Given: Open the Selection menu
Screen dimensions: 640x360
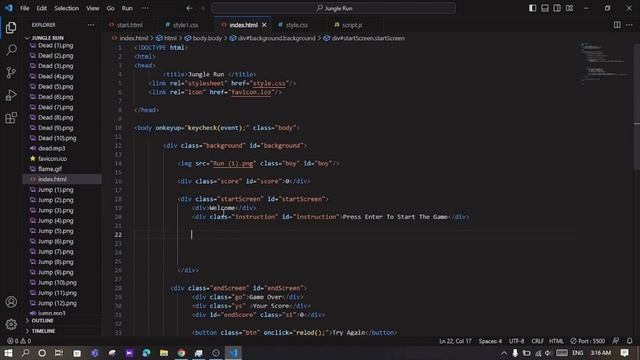Looking at the screenshot, I should (67, 8).
